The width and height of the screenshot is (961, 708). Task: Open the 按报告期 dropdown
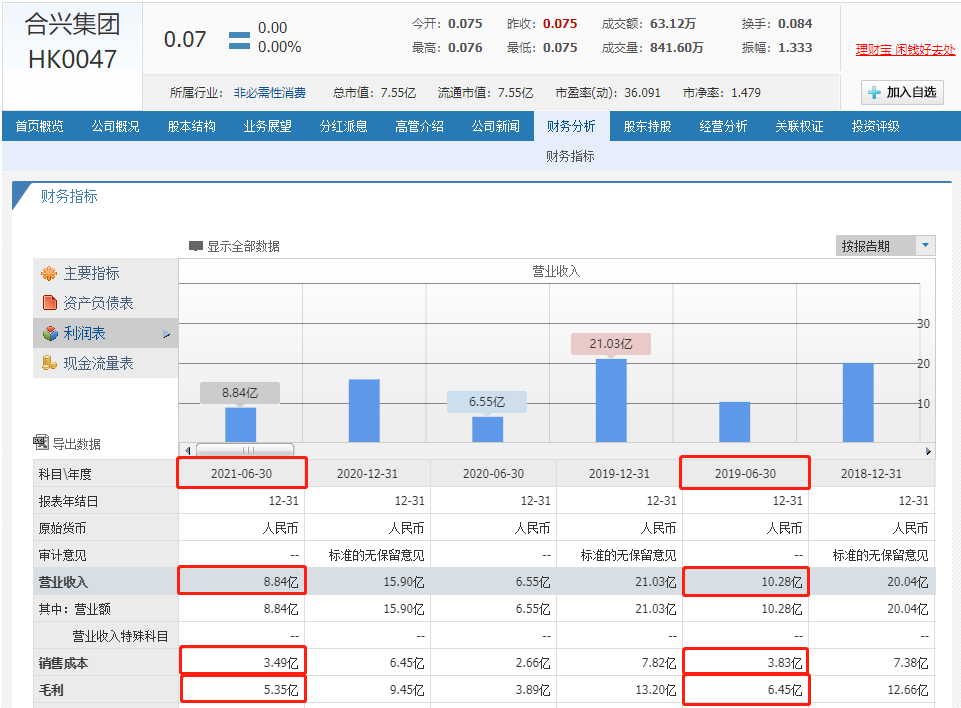click(x=925, y=246)
